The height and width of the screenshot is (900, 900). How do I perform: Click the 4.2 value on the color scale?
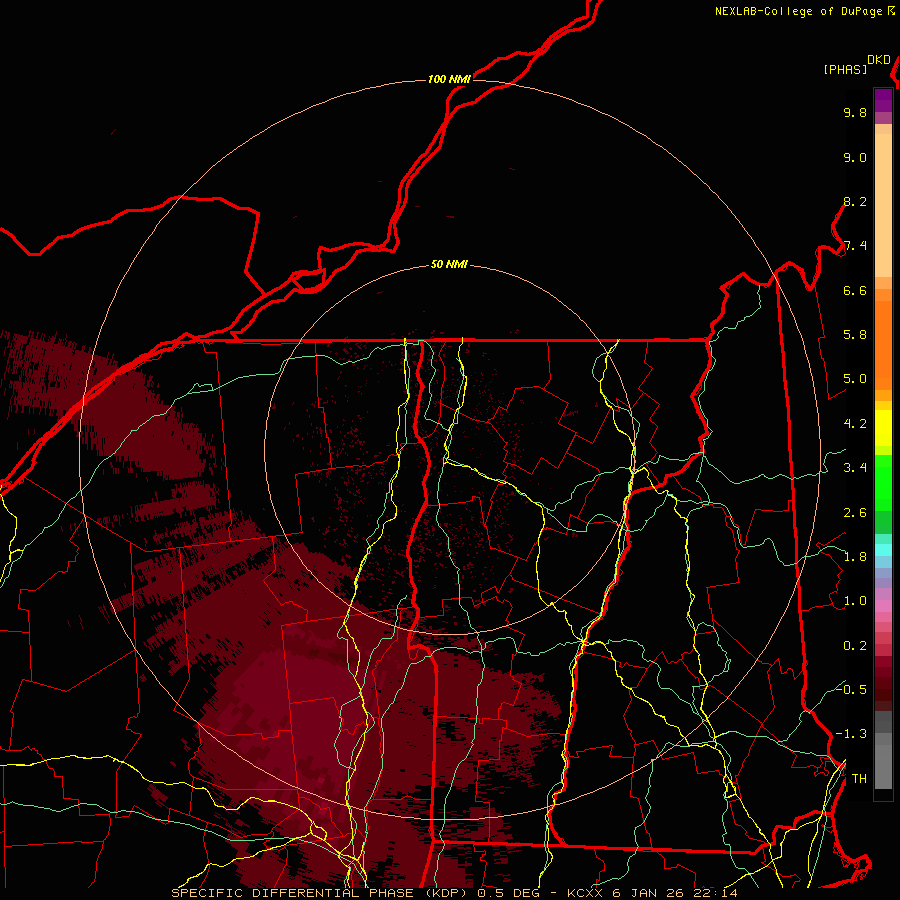point(855,424)
